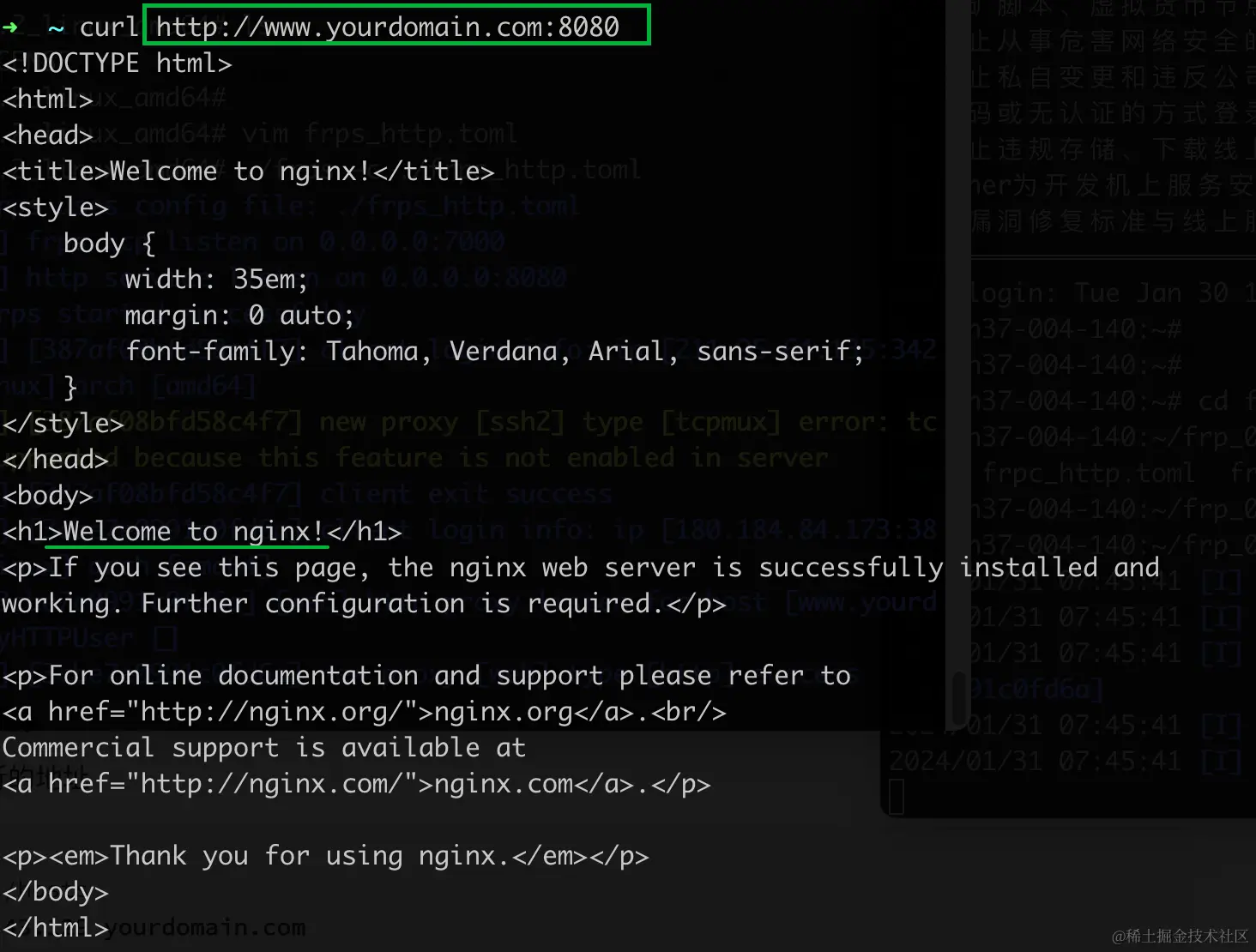
Task: Click the cursor block in the background terminal
Action: (897, 797)
